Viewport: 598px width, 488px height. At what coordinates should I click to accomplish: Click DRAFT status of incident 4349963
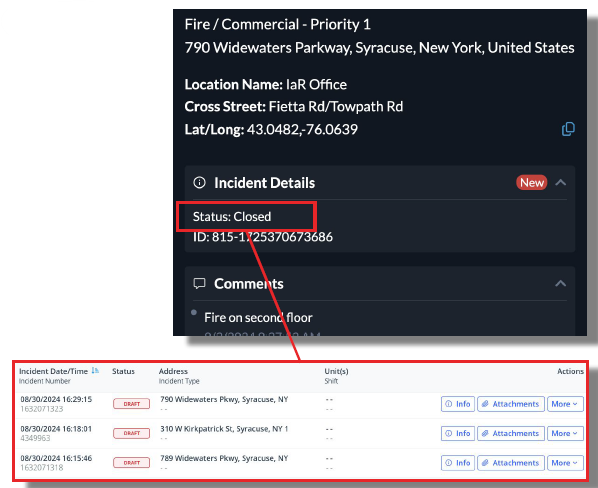(x=132, y=433)
